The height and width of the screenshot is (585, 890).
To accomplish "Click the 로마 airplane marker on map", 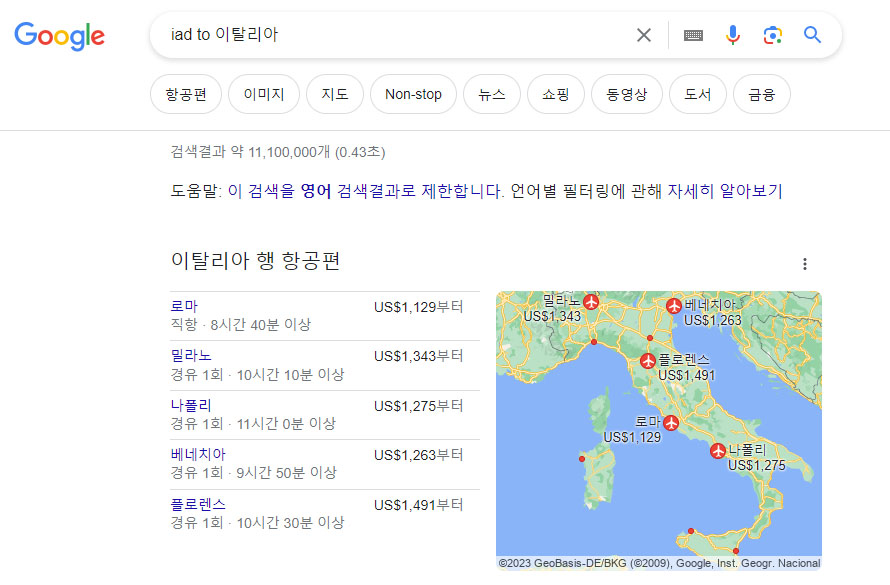I will click(x=671, y=423).
